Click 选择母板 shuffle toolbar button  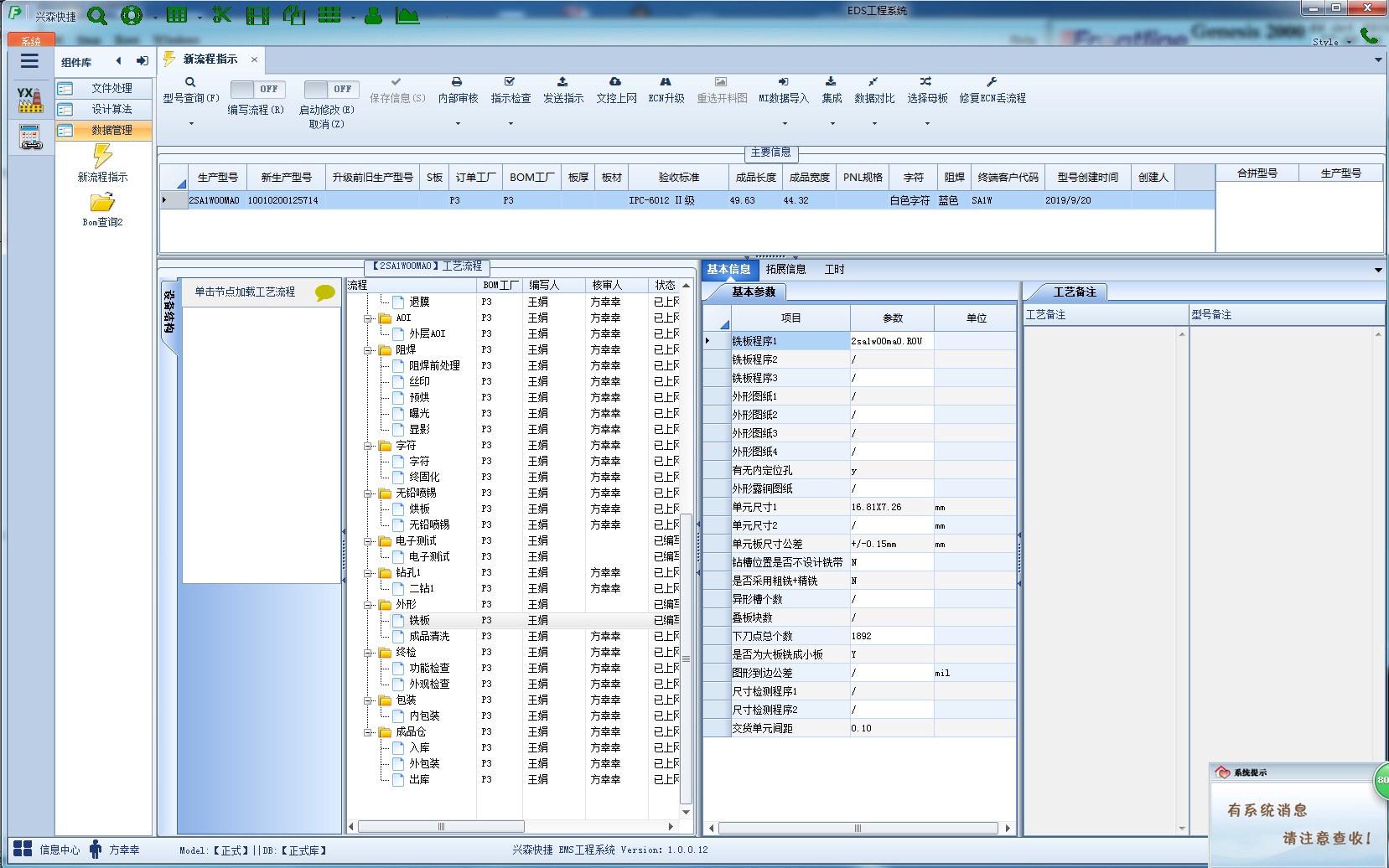point(927,90)
